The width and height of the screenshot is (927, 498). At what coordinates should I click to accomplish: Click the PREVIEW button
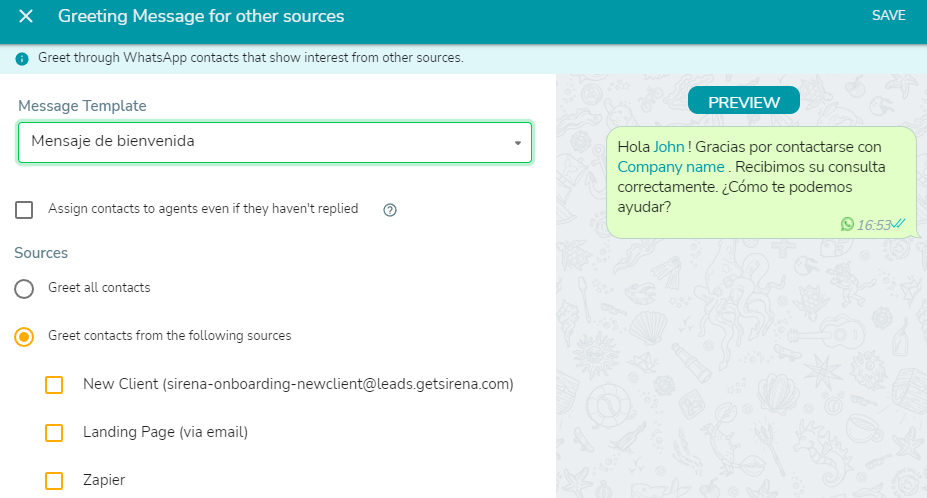(x=744, y=102)
